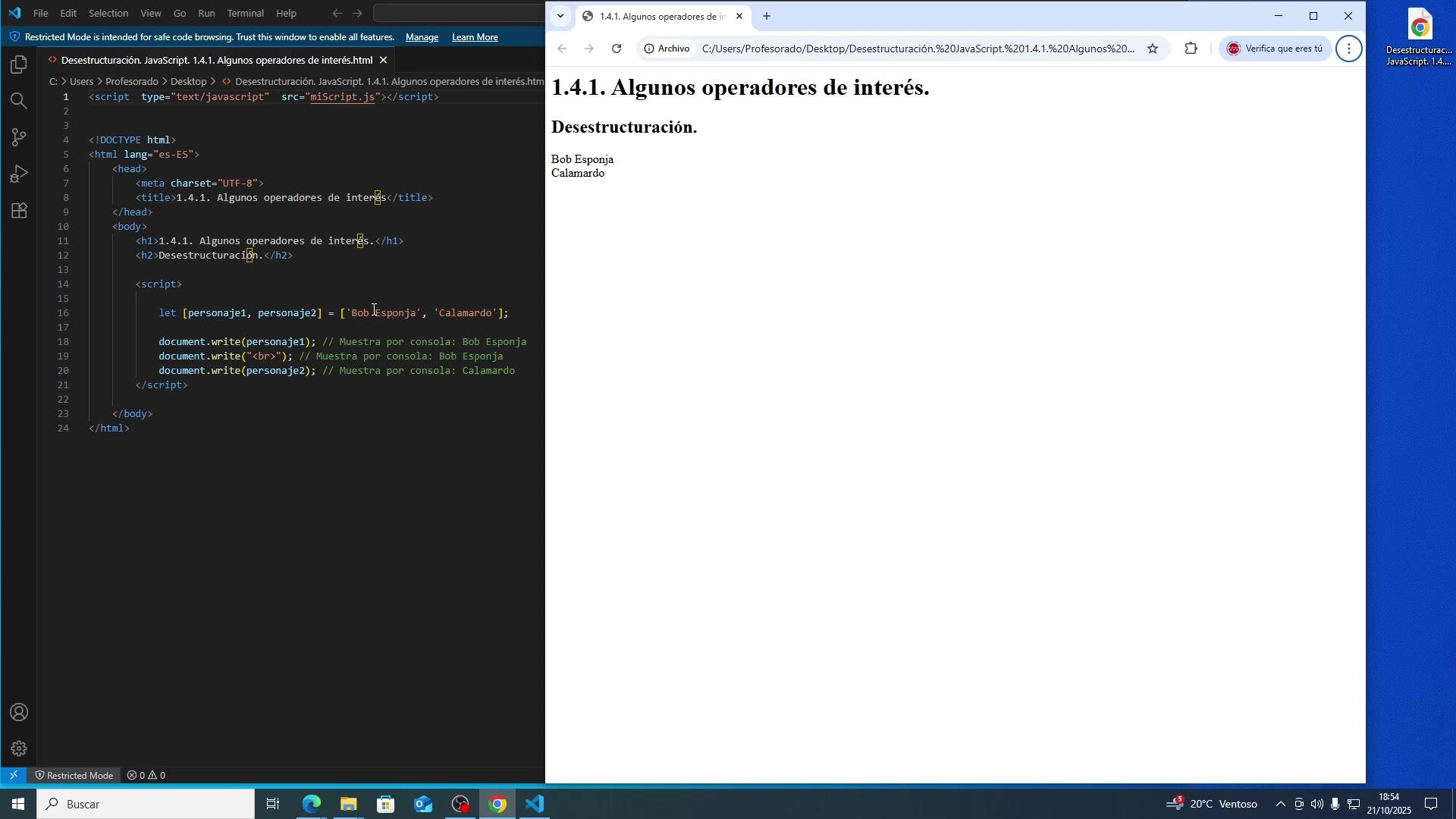The height and width of the screenshot is (819, 1456).
Task: Show hidden system tray icons
Action: pyautogui.click(x=1280, y=804)
